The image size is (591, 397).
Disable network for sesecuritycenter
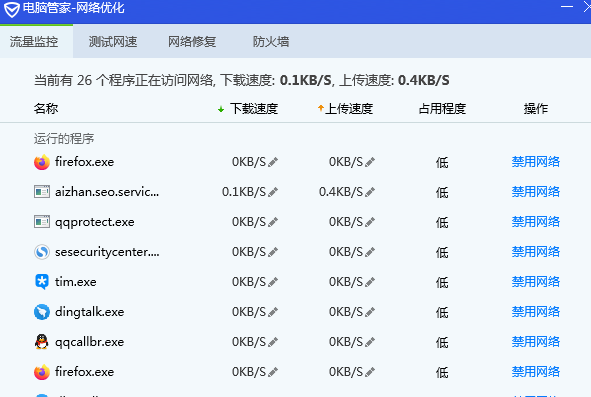click(x=536, y=251)
